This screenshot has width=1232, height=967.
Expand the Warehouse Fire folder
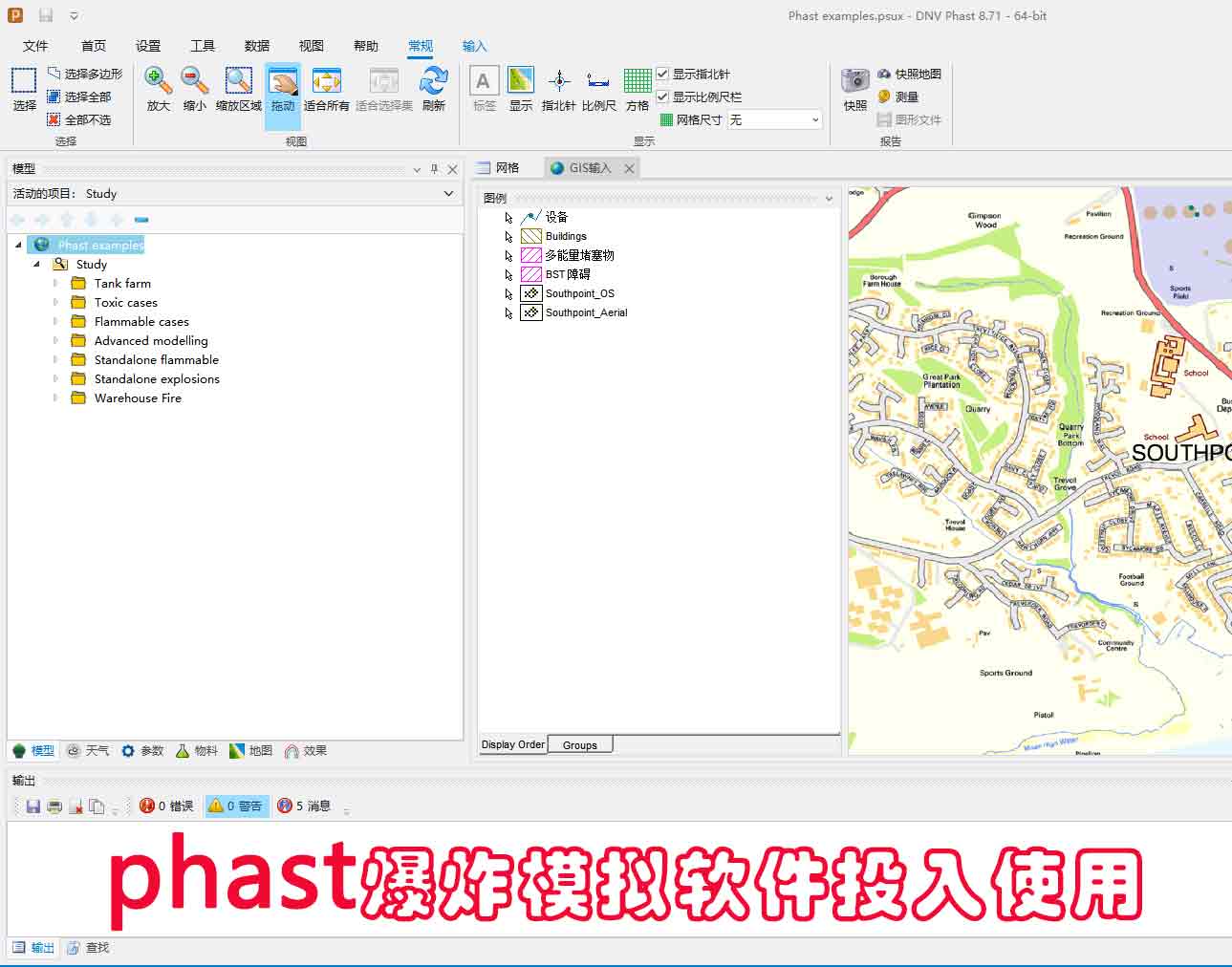(x=55, y=398)
